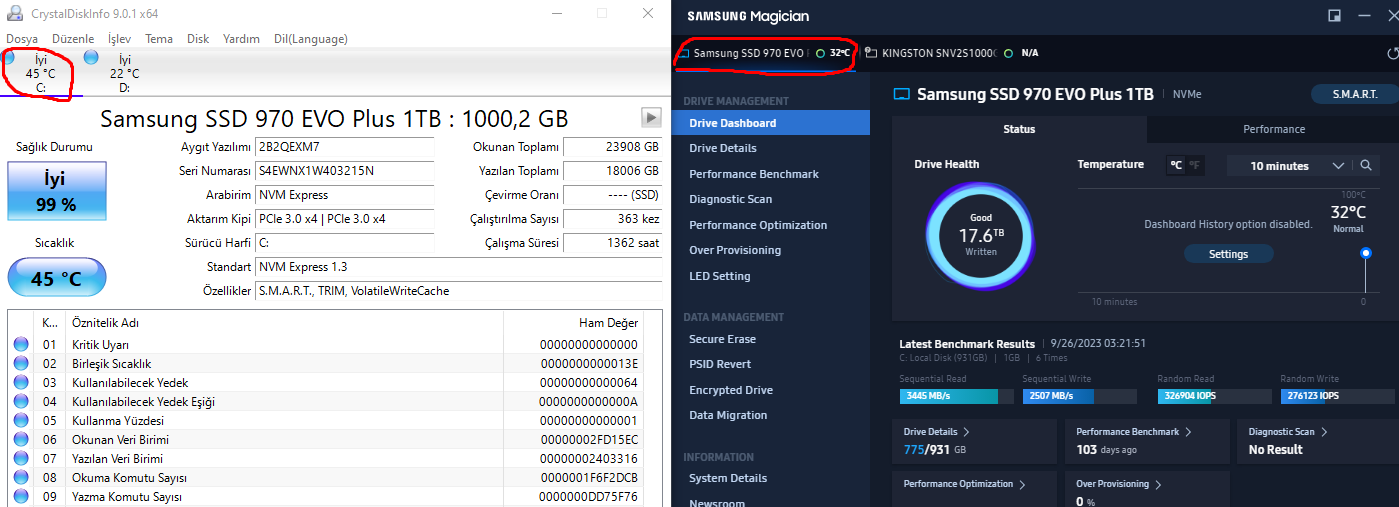This screenshot has height=507, width=1399.
Task: Click the Samsung Magician compact-mode window icon
Action: click(x=1334, y=16)
